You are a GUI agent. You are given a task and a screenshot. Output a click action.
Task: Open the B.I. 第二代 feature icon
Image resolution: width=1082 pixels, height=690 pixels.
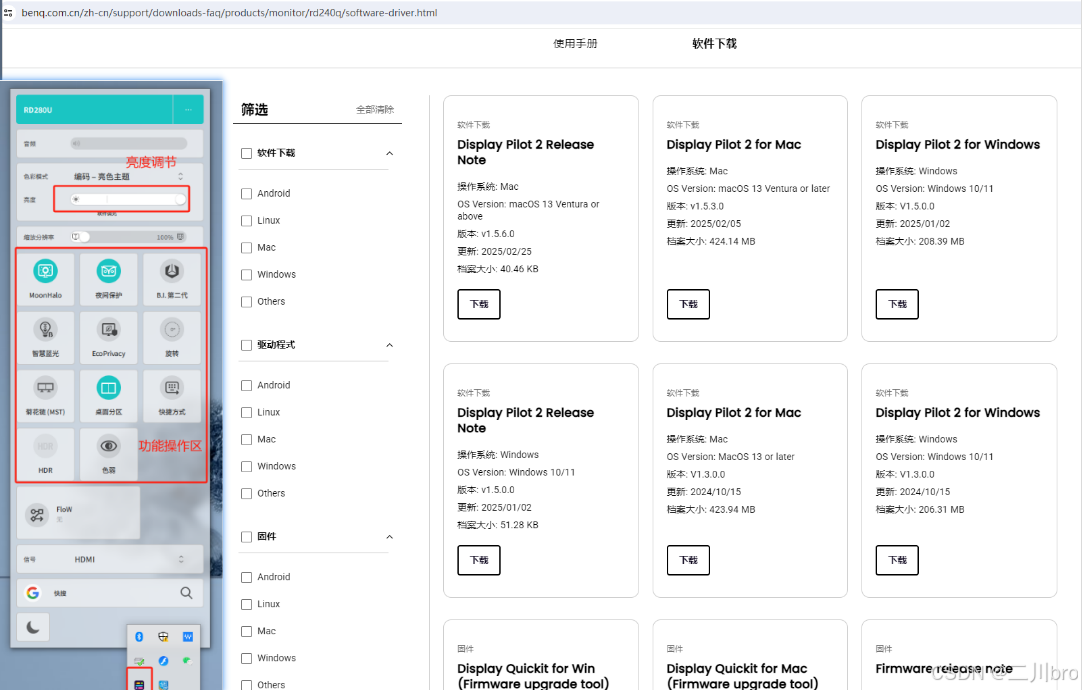tap(172, 271)
